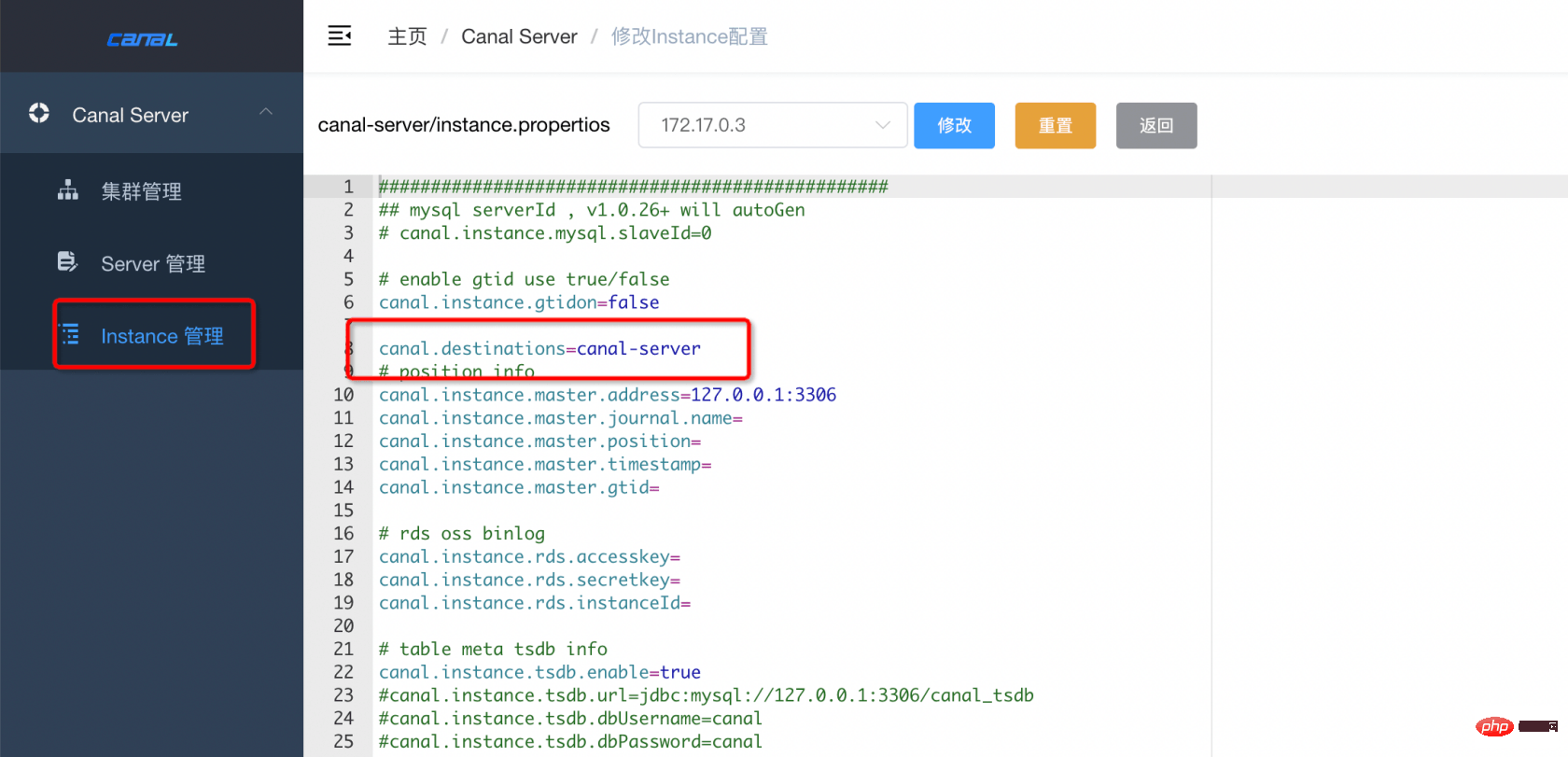This screenshot has height=757, width=1568.
Task: Click the blue 修改 button
Action: pos(954,125)
